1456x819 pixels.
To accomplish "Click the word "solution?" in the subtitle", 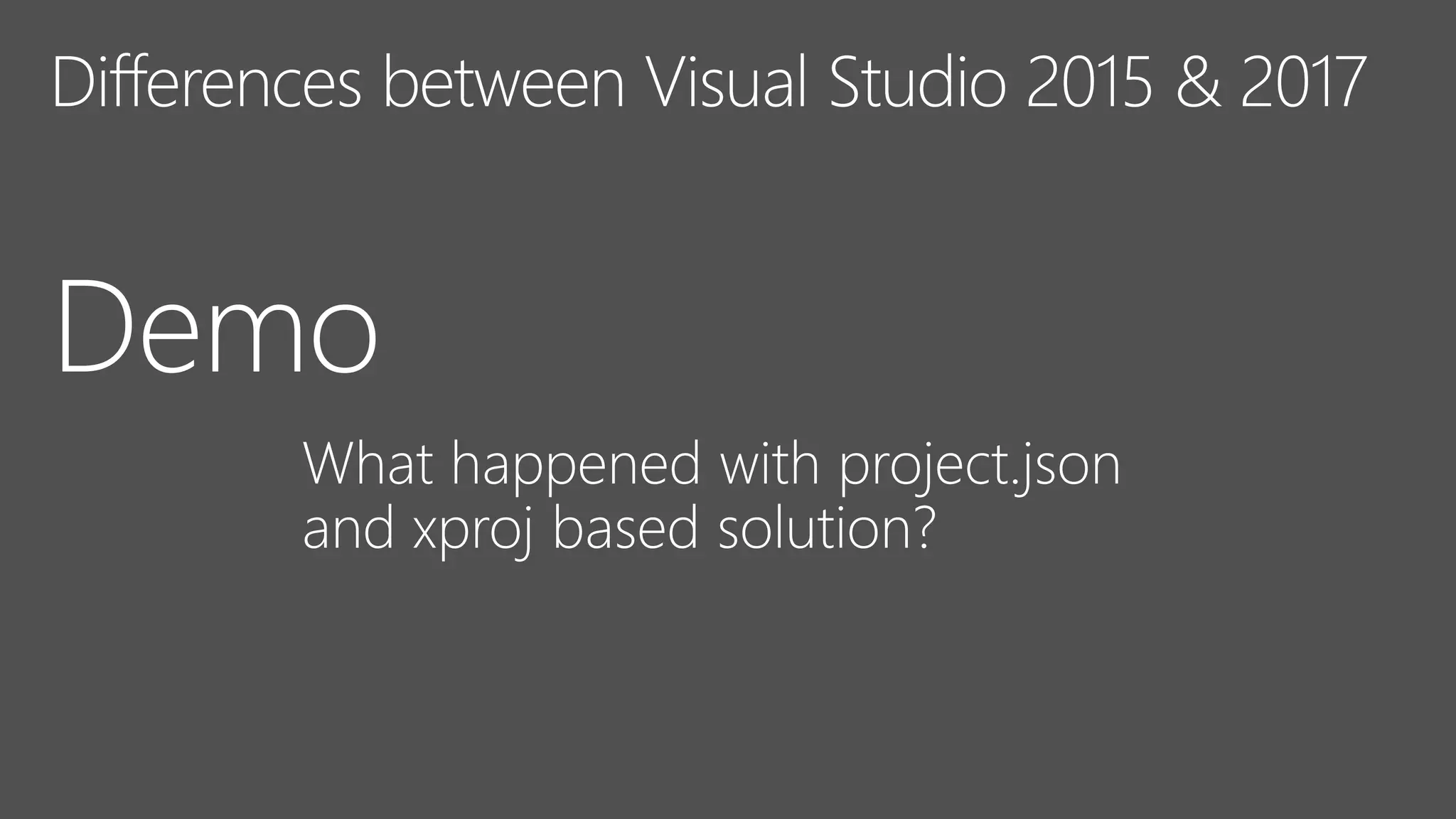I will (825, 528).
